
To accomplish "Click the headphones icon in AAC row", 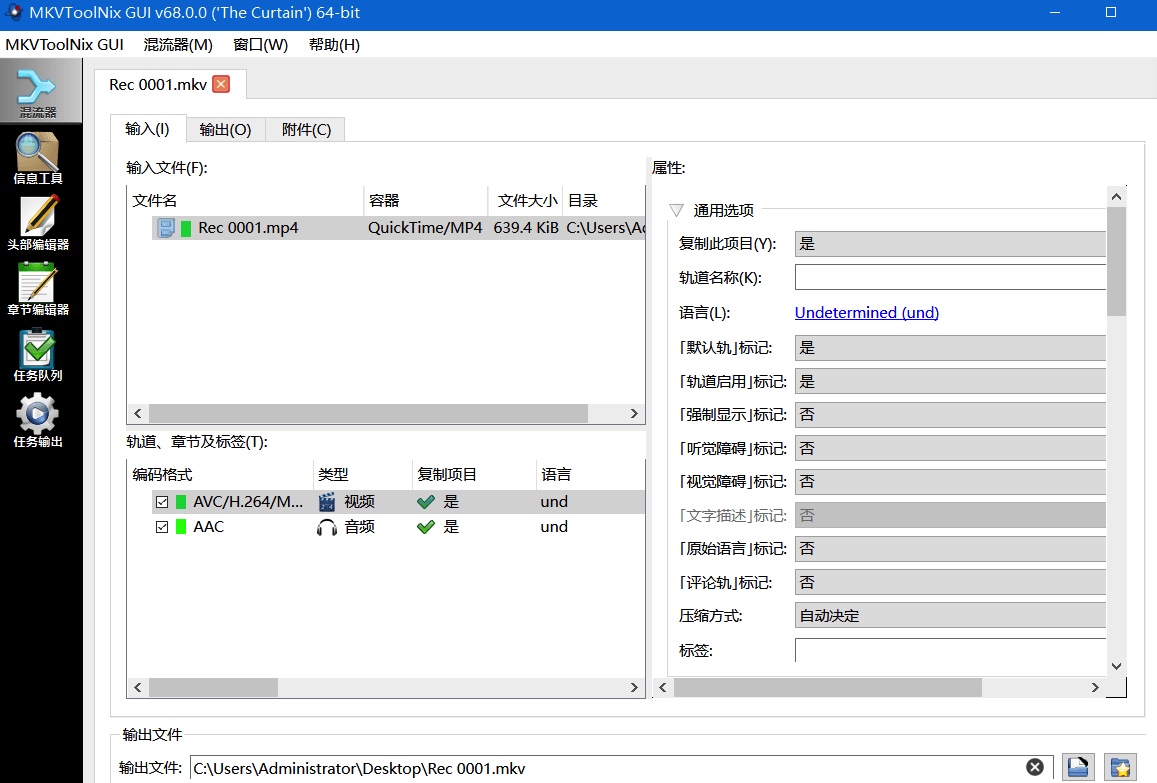I will click(x=327, y=527).
